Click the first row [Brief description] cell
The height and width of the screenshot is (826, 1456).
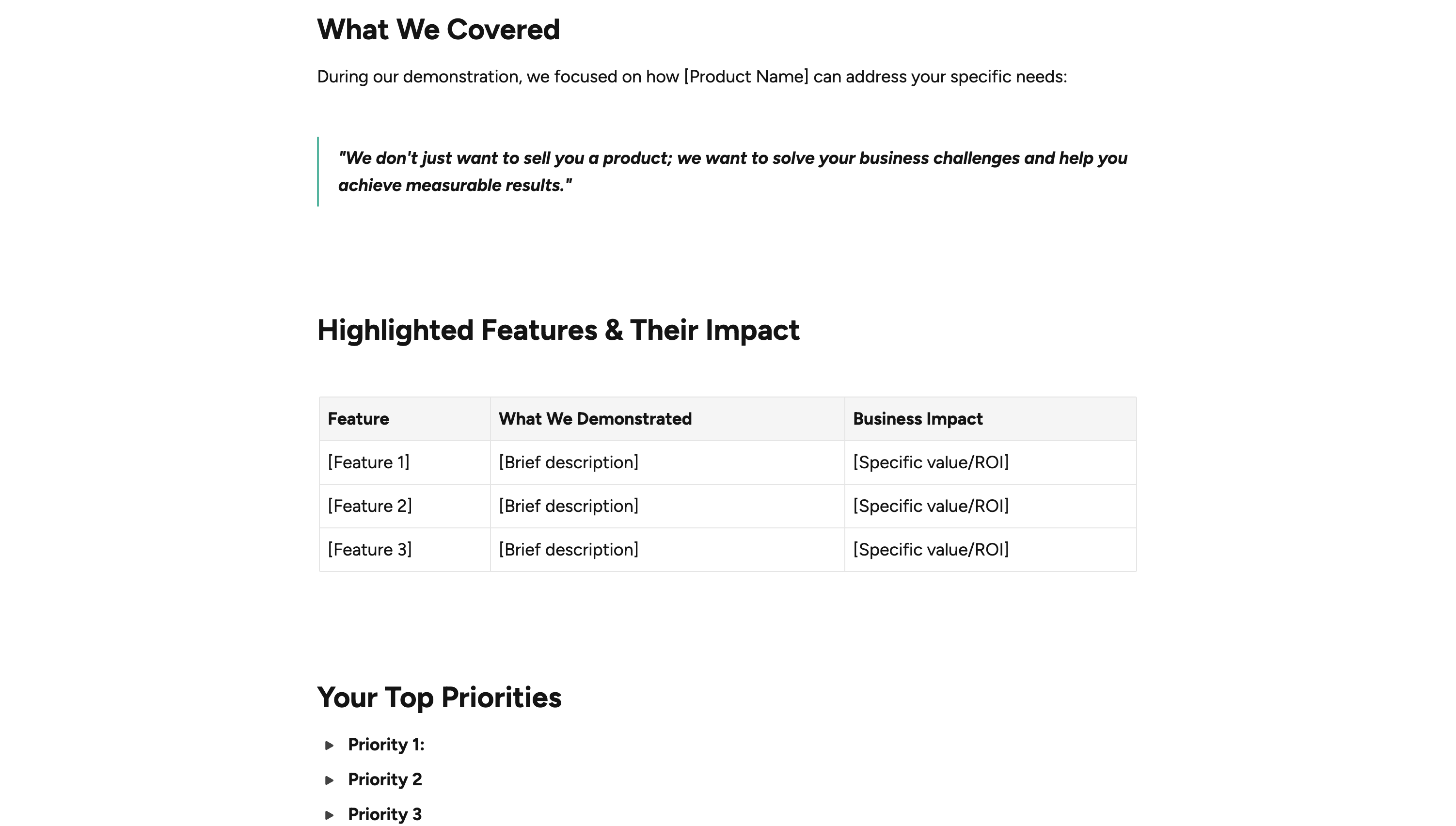coord(667,463)
